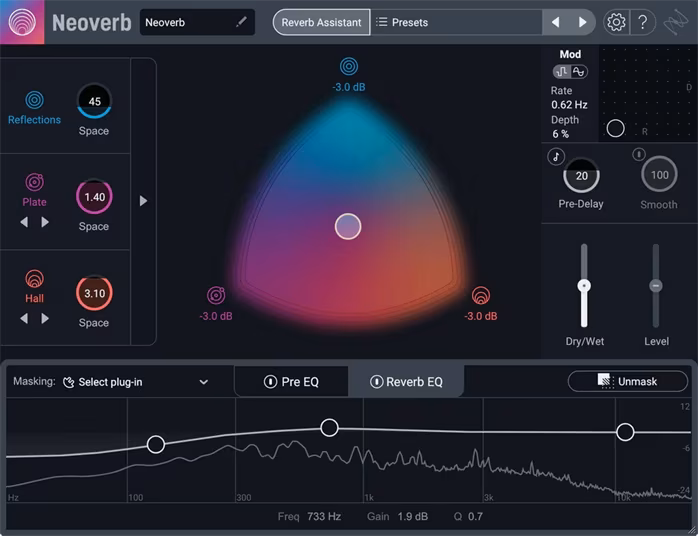This screenshot has width=698, height=536.
Task: Load the next preset with the right arrow
Action: (x=582, y=22)
